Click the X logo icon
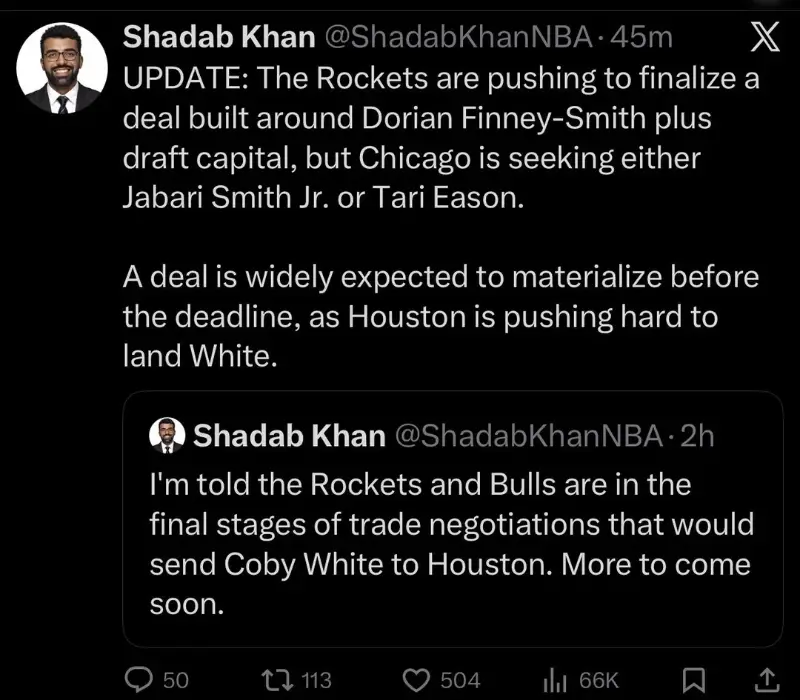 (x=763, y=39)
